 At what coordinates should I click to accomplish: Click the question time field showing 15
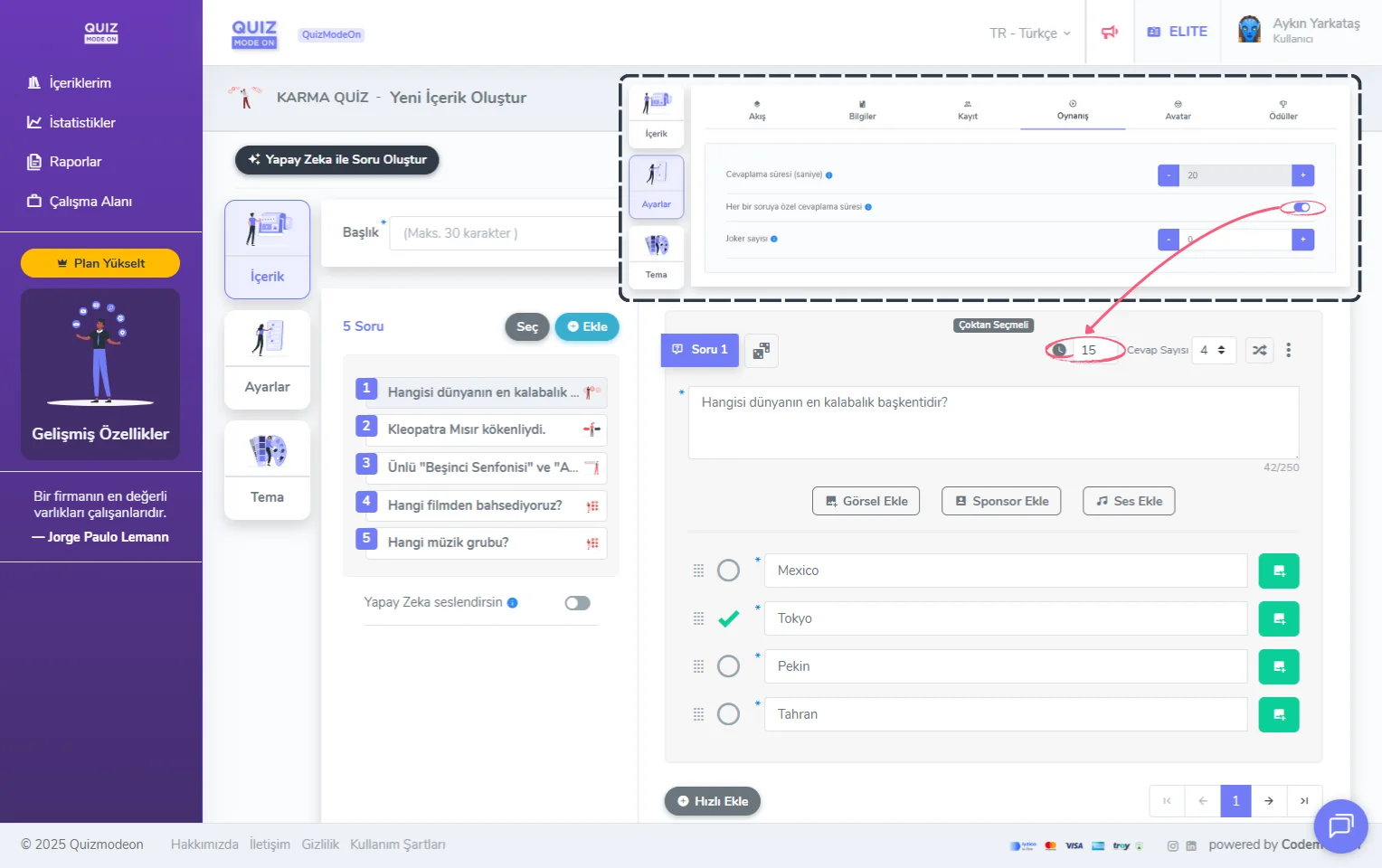[1096, 350]
